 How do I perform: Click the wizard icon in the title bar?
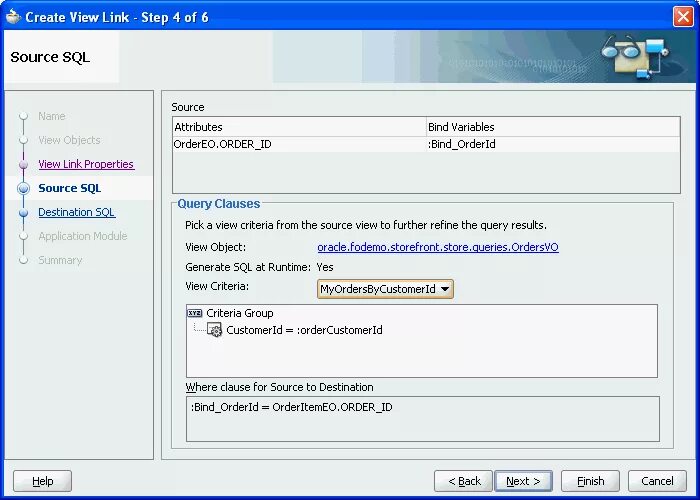pos(13,17)
